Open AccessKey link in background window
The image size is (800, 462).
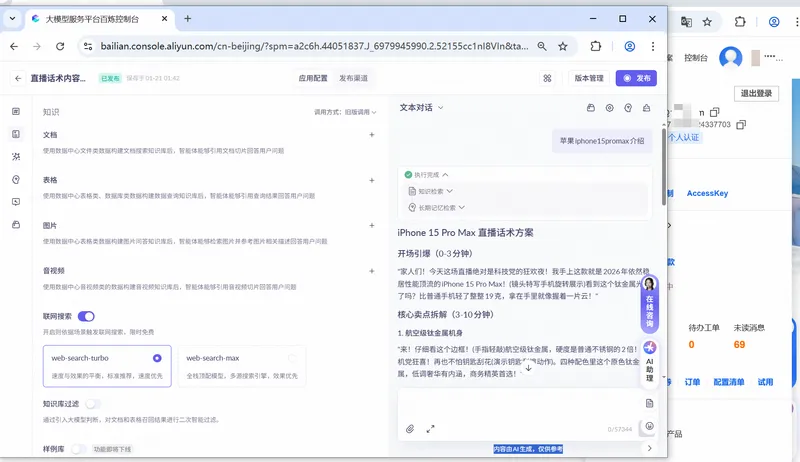pos(707,193)
